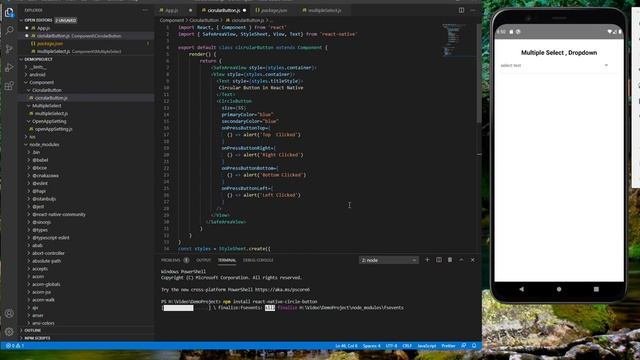Open notifications bell in status bar

[x=474, y=346]
